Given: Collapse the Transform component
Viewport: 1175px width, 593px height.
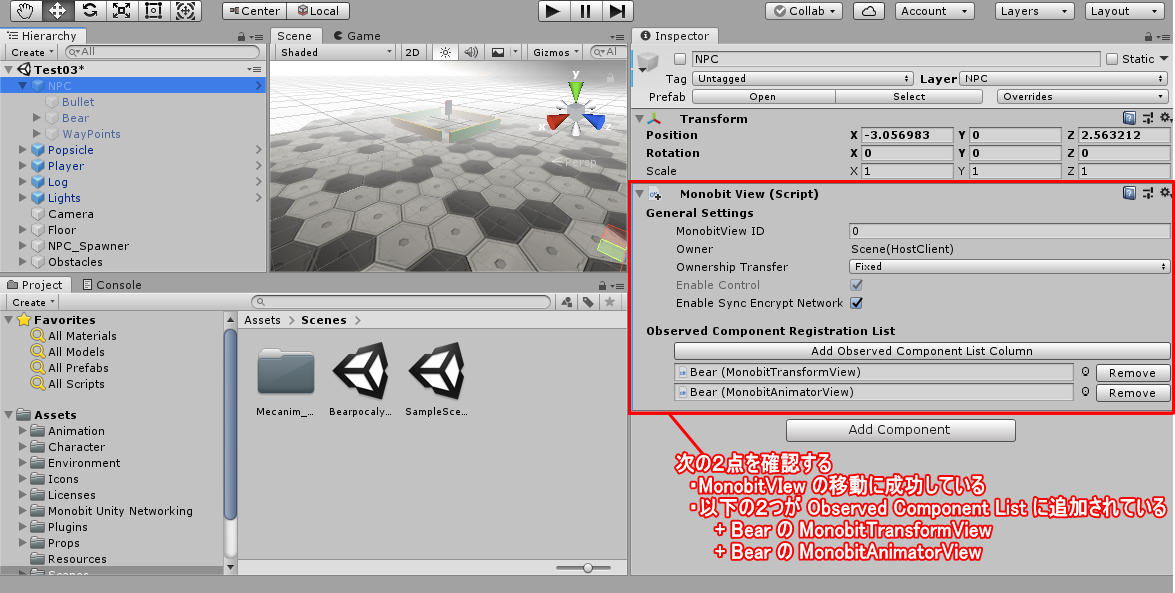Looking at the screenshot, I should [x=639, y=118].
